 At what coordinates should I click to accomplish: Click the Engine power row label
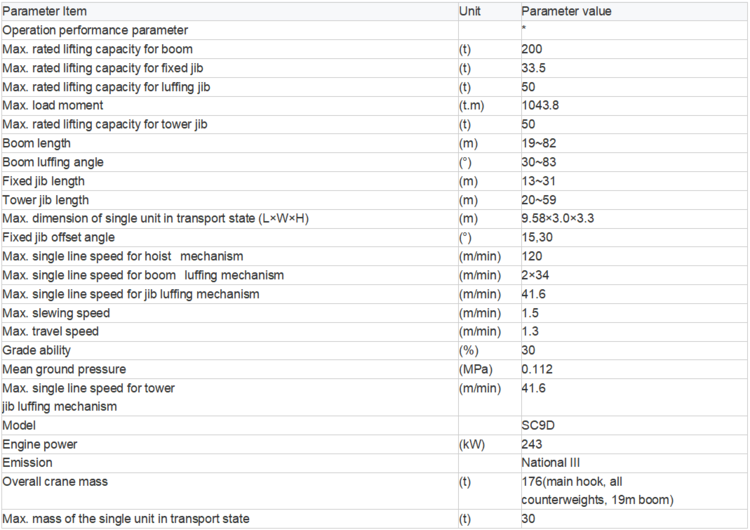pyautogui.click(x=40, y=444)
